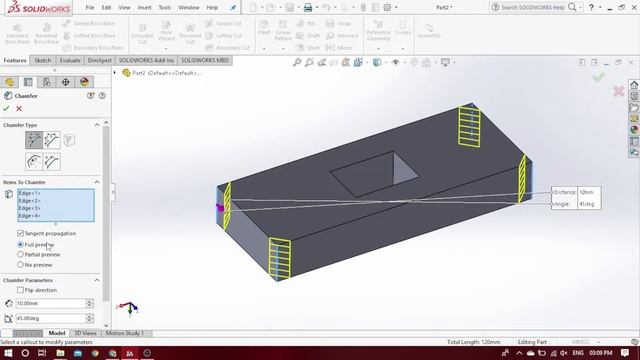The height and width of the screenshot is (360, 640).
Task: Select No preview radio button
Action: click(x=20, y=264)
